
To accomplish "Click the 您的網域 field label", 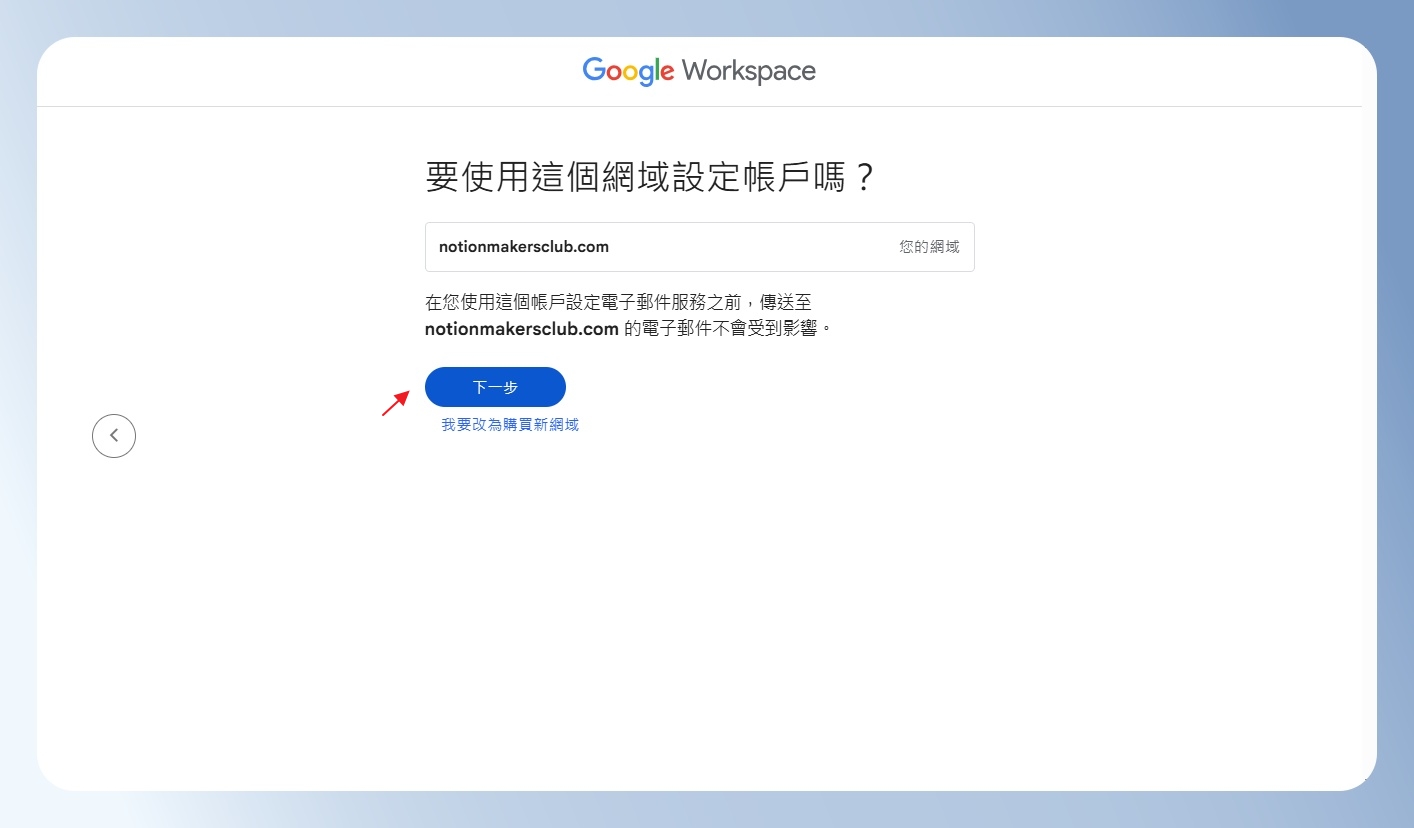I will coord(929,247).
